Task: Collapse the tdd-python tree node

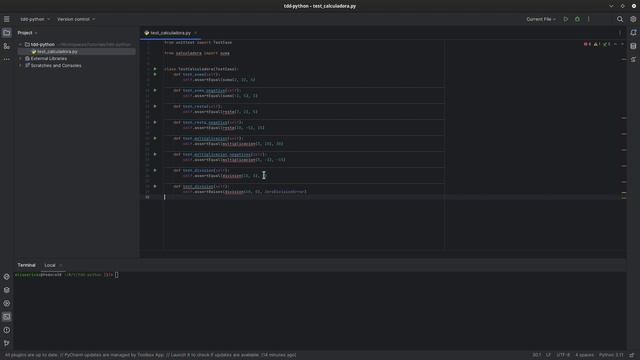Action: tap(20, 44)
